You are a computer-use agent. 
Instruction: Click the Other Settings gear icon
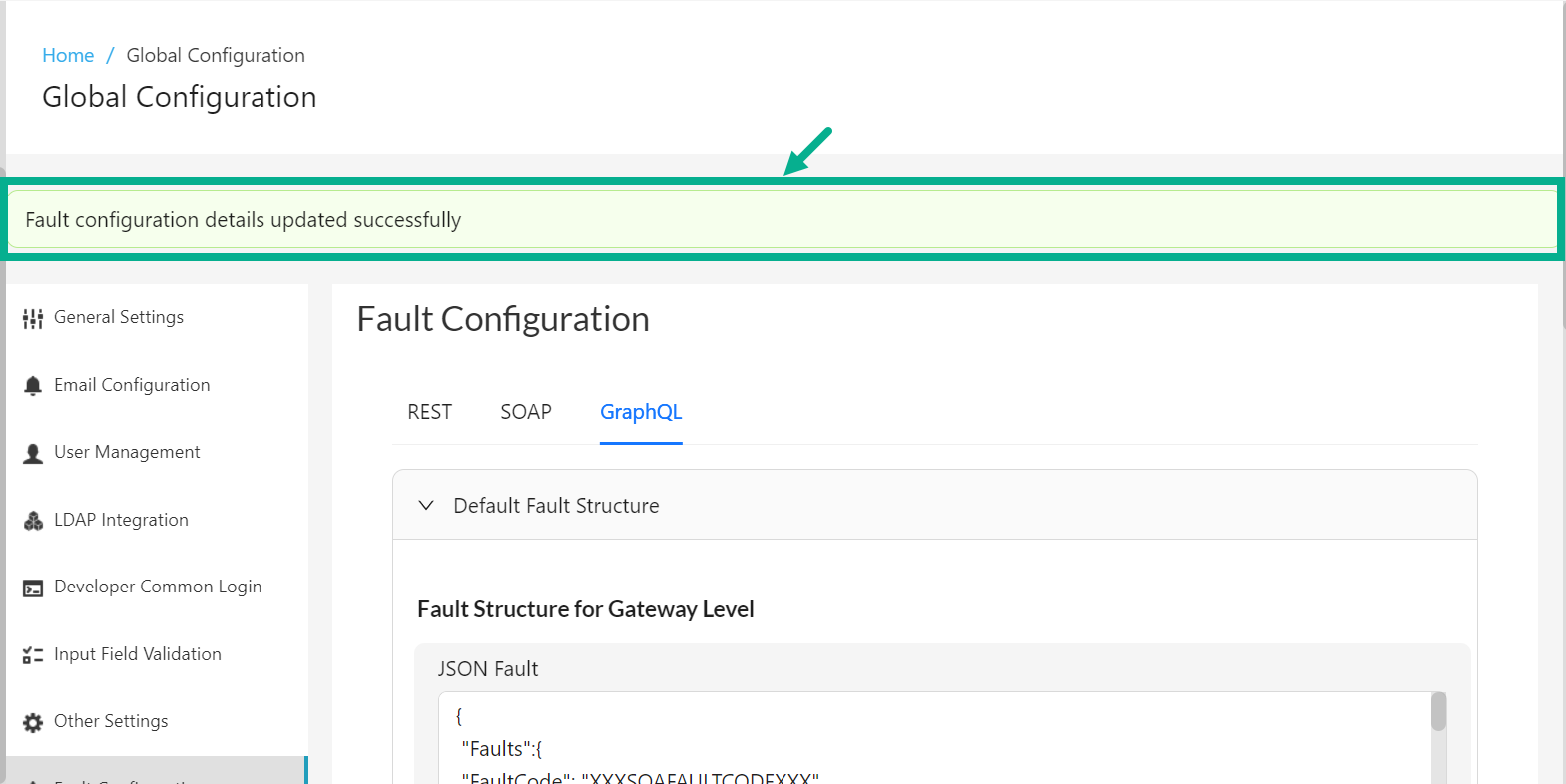(x=33, y=721)
